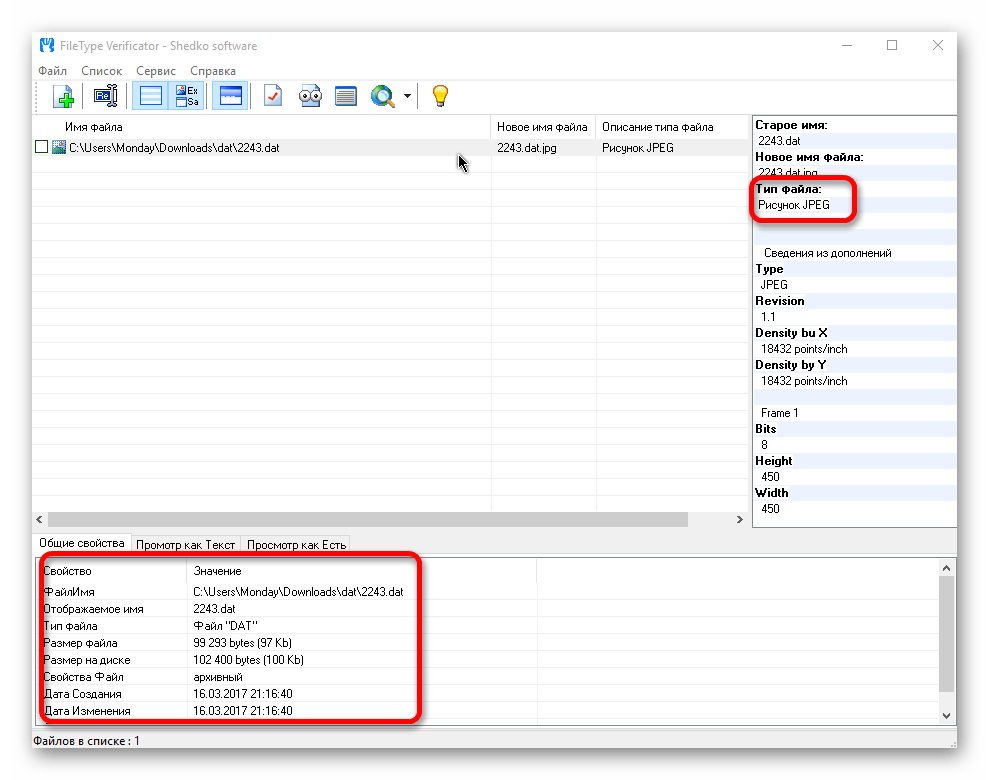Toggle the list view toolbar button
The image size is (989, 780).
click(151, 96)
